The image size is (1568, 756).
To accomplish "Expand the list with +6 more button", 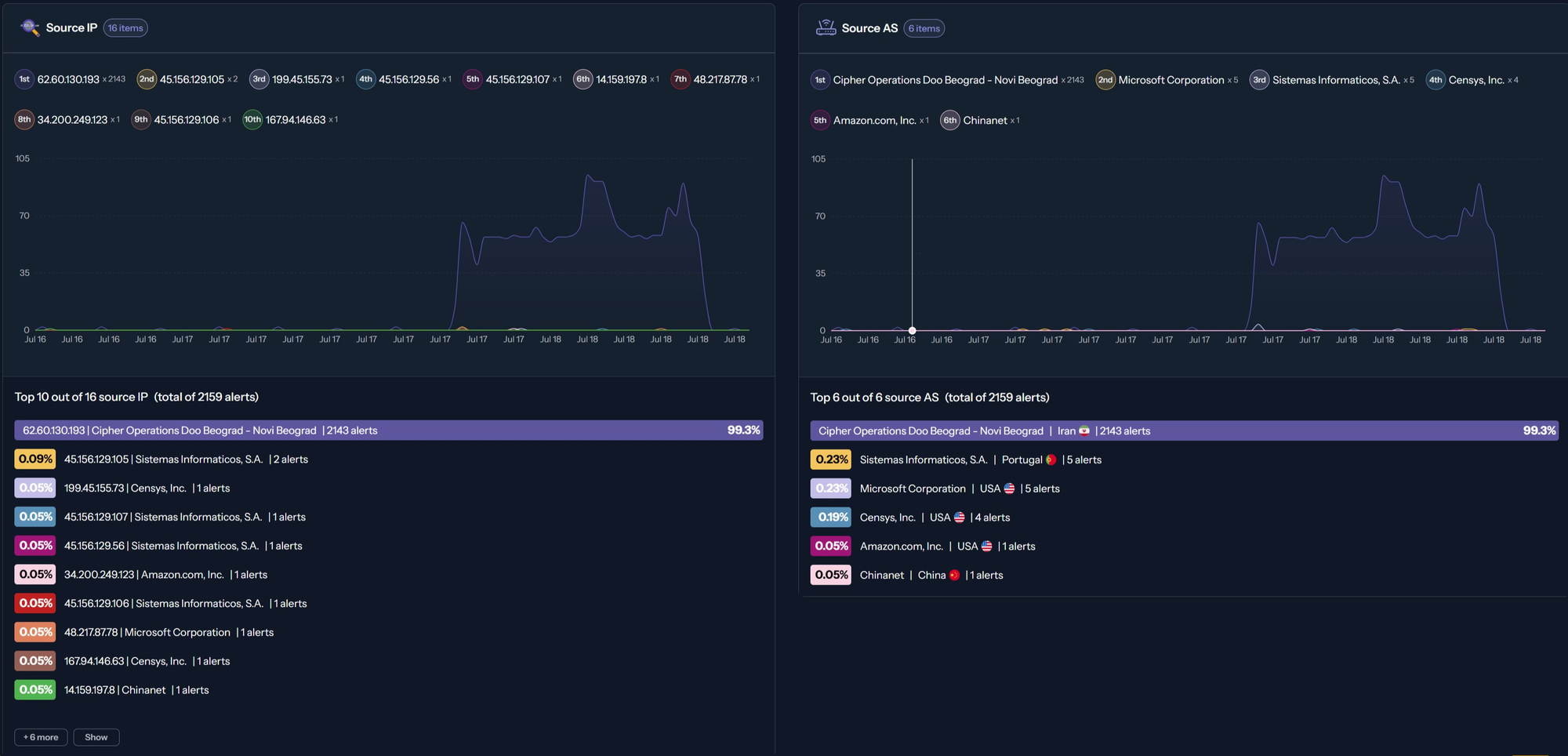I will click(x=41, y=737).
